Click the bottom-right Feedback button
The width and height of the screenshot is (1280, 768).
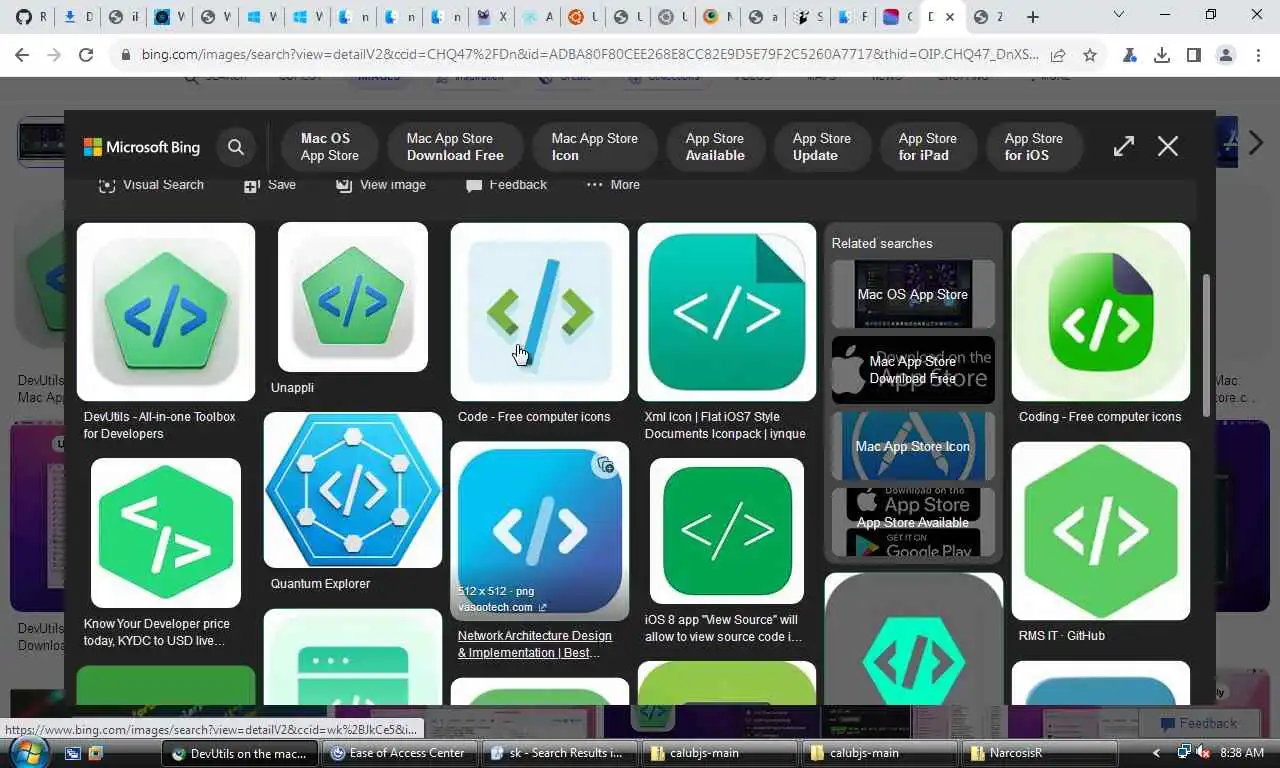[x=1197, y=723]
